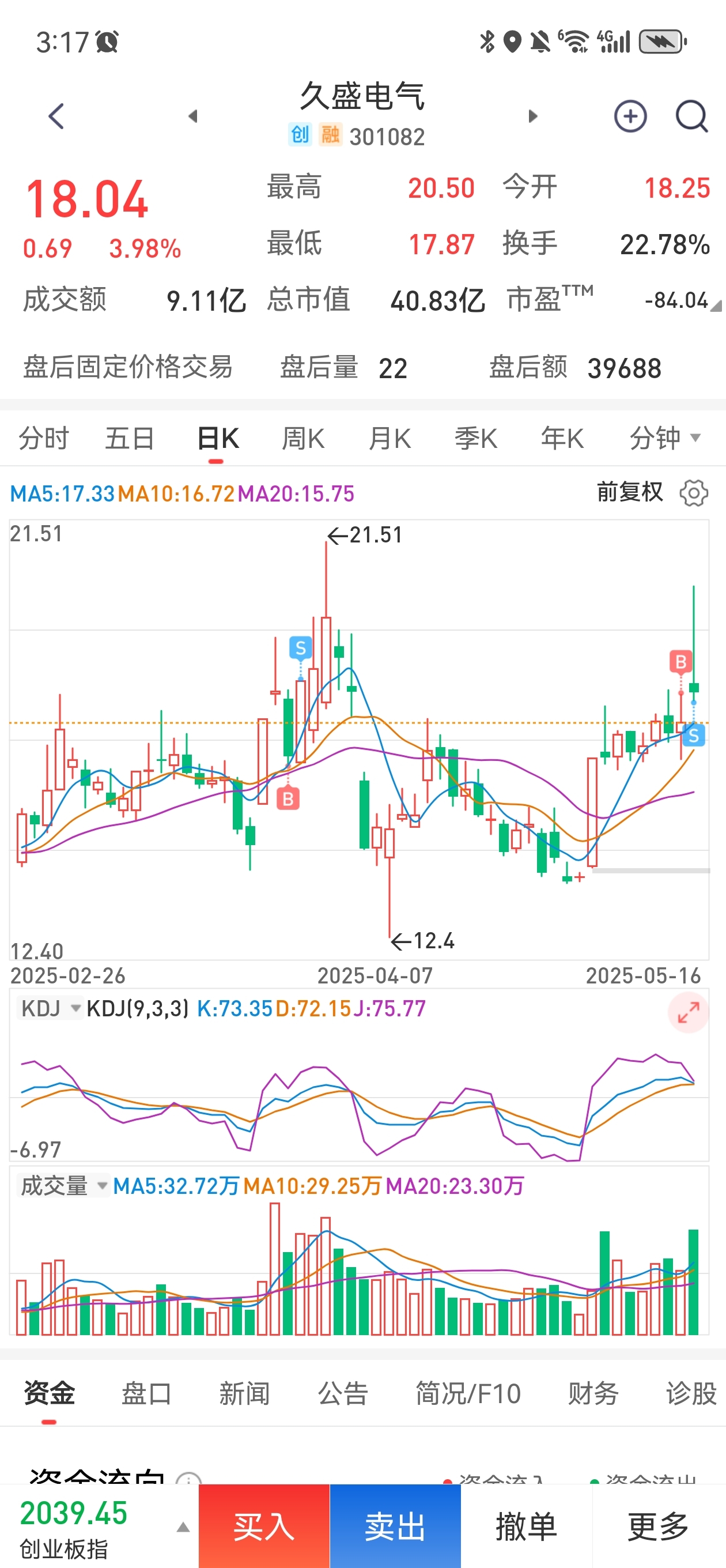The image size is (726, 1568).
Task: Tap the red 买入 buy button
Action: coord(264,1526)
